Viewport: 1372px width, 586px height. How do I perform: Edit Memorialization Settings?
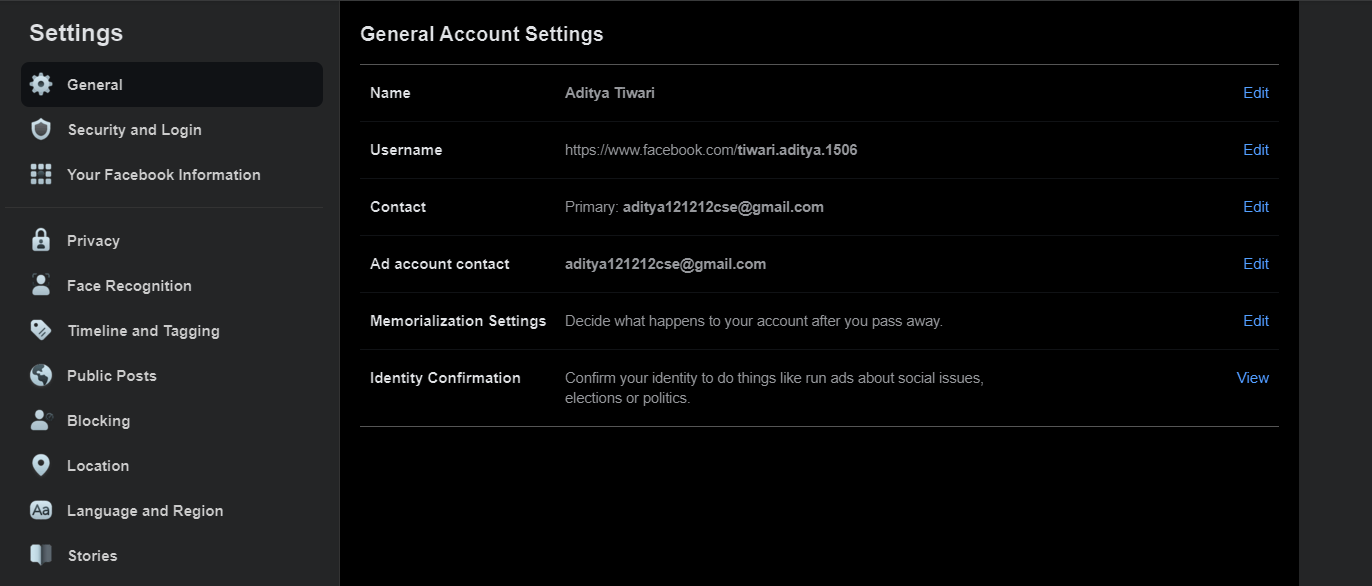[x=1255, y=321]
